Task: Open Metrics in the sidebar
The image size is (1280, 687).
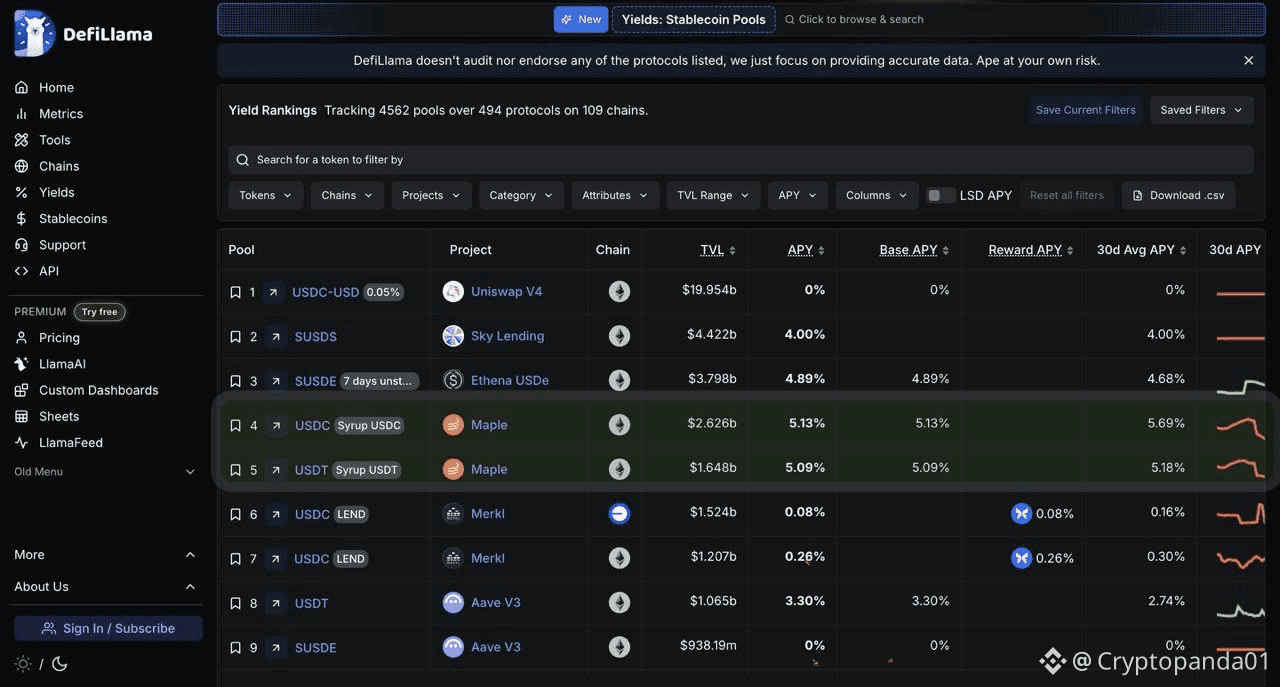Action: click(x=61, y=114)
